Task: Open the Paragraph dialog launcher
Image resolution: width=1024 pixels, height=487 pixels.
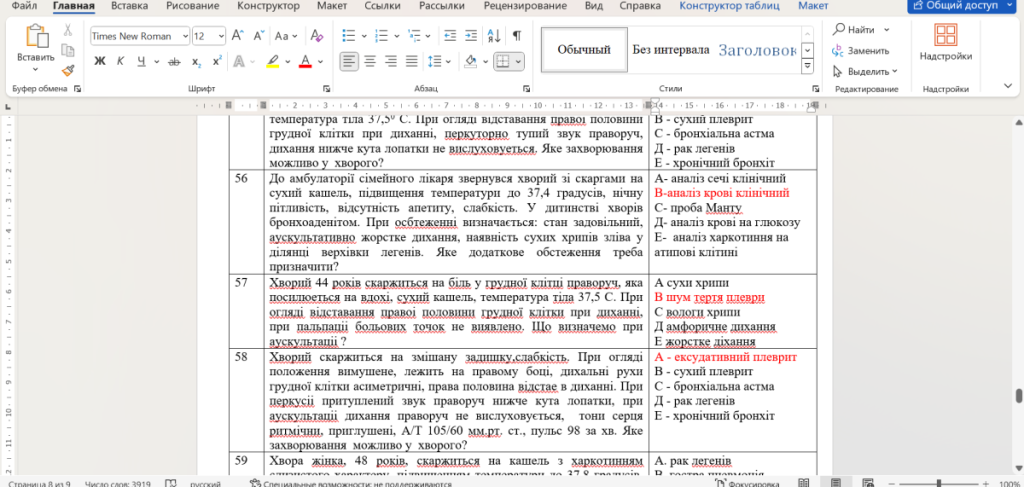Action: click(x=526, y=88)
